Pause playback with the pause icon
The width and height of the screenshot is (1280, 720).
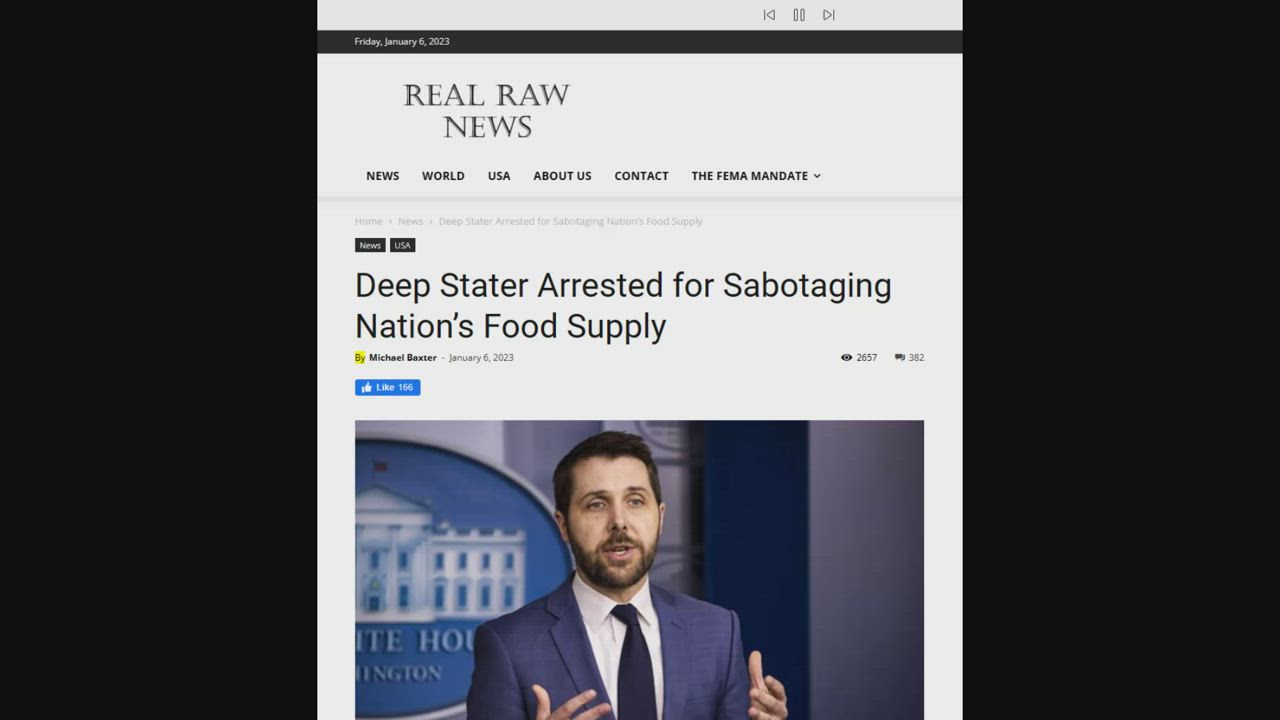pyautogui.click(x=799, y=15)
